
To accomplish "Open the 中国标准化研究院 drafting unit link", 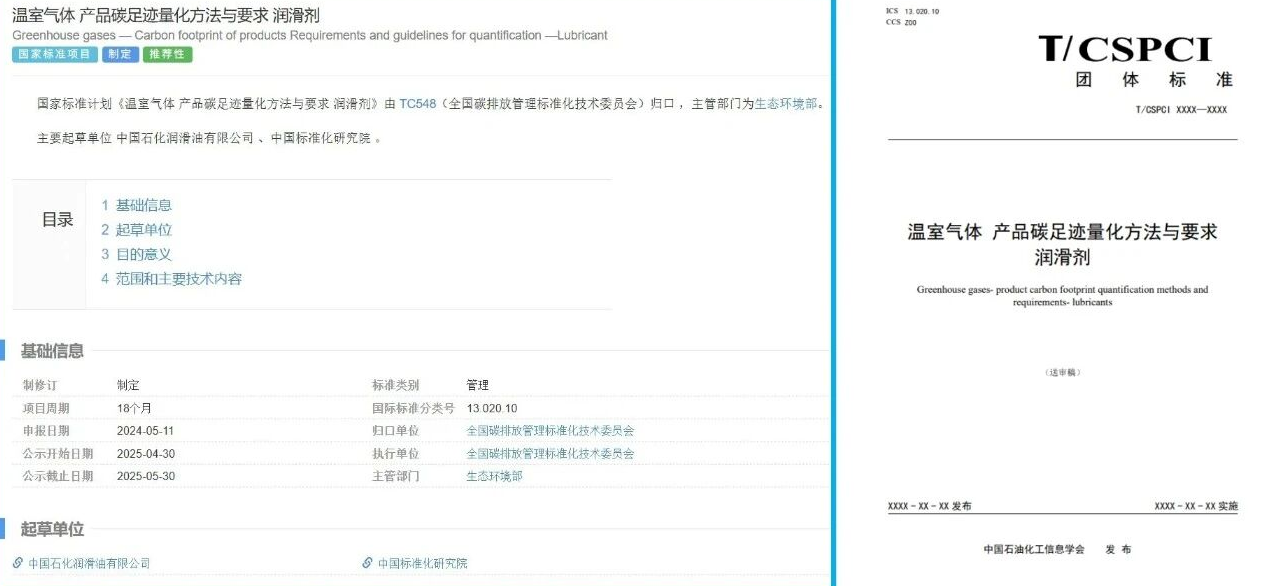I will 422,563.
